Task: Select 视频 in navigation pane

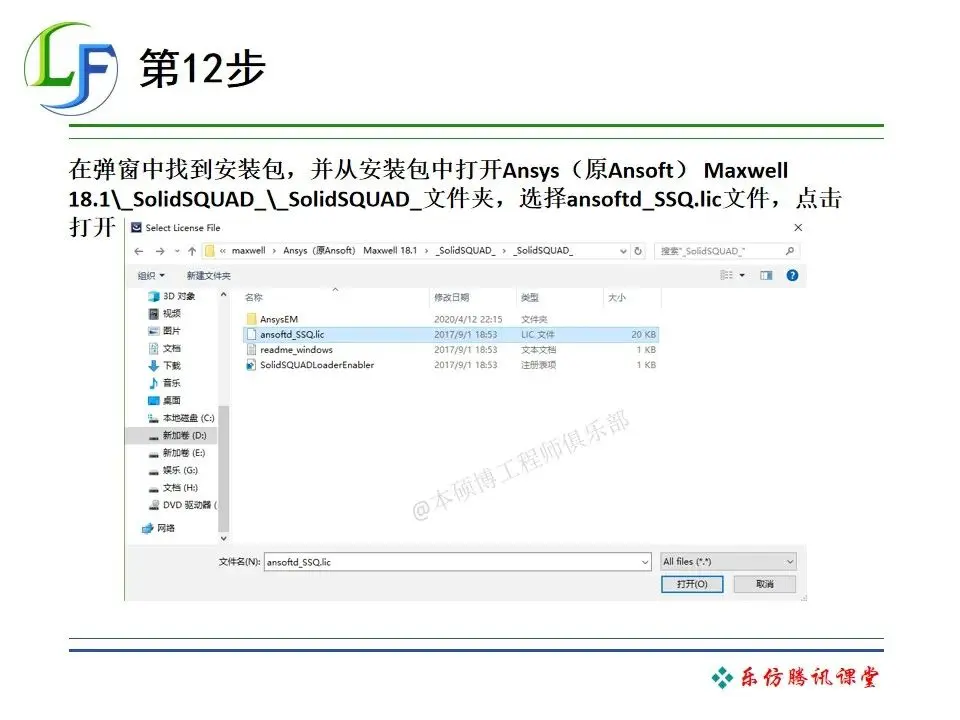Action: [165, 313]
